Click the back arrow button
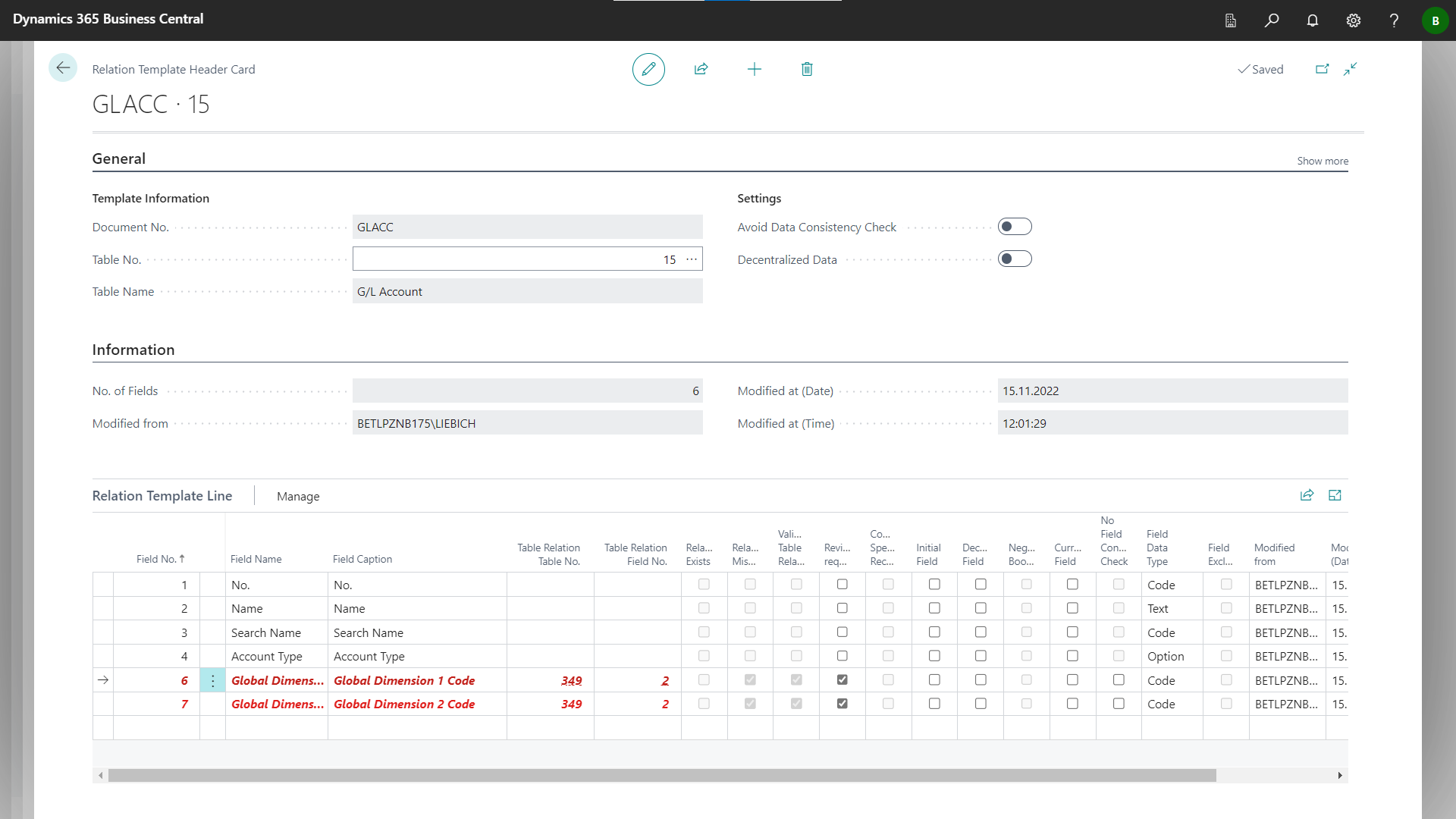 tap(63, 68)
